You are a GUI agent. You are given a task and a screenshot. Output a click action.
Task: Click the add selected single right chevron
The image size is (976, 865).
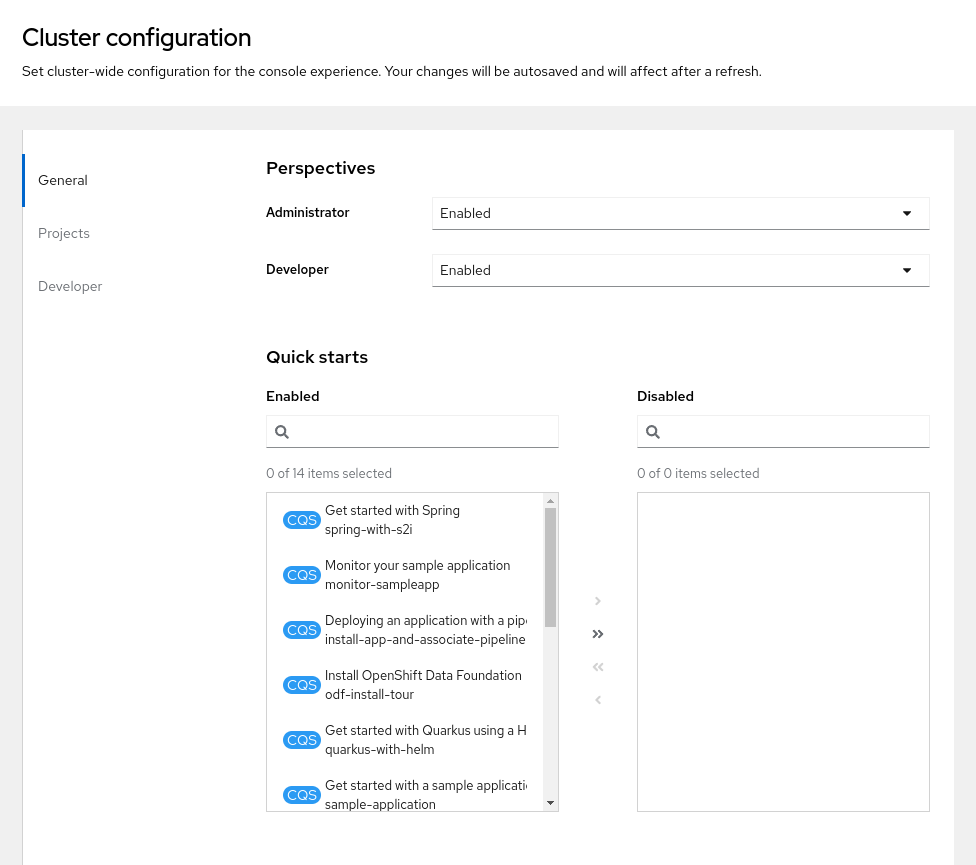pyautogui.click(x=598, y=601)
